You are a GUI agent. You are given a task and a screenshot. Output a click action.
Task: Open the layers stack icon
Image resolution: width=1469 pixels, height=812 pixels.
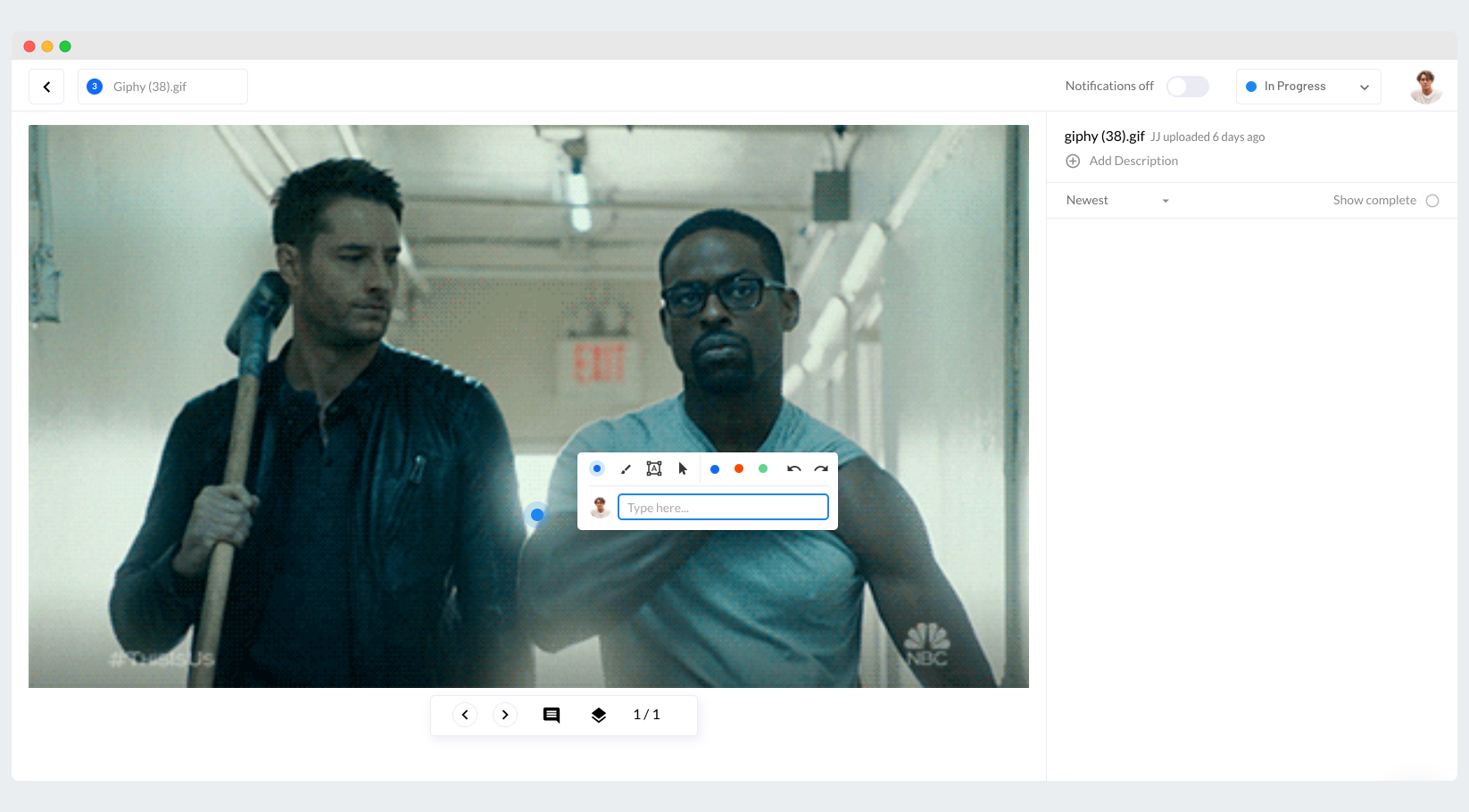(x=599, y=715)
